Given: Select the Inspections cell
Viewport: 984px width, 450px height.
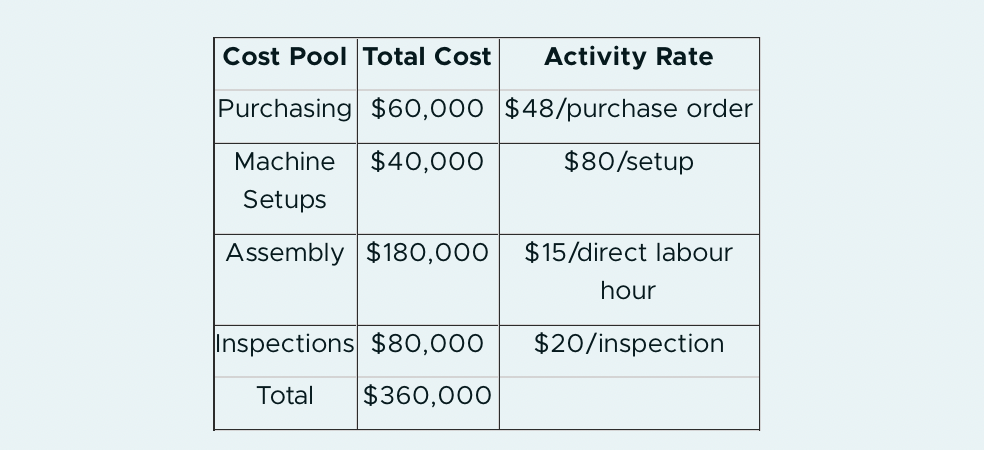Looking at the screenshot, I should [x=286, y=351].
